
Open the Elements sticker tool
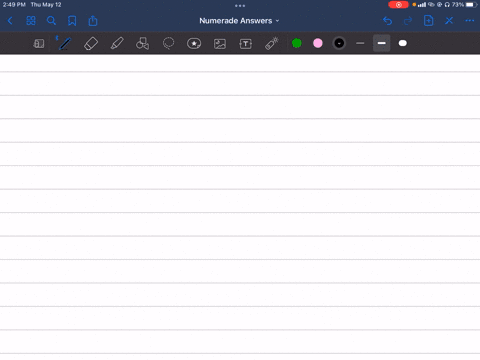point(194,43)
